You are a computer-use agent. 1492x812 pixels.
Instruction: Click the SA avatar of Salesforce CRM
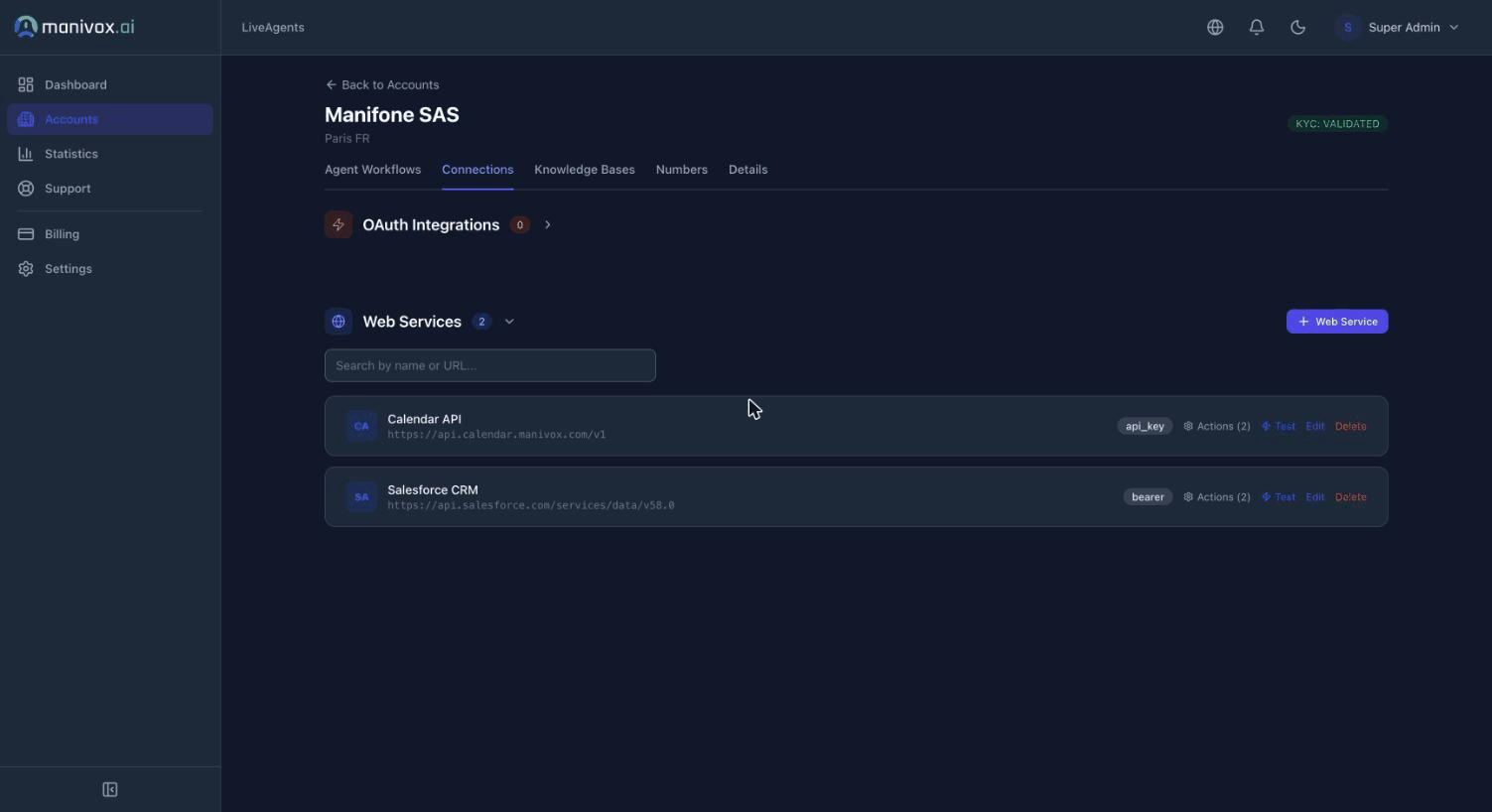pos(361,497)
